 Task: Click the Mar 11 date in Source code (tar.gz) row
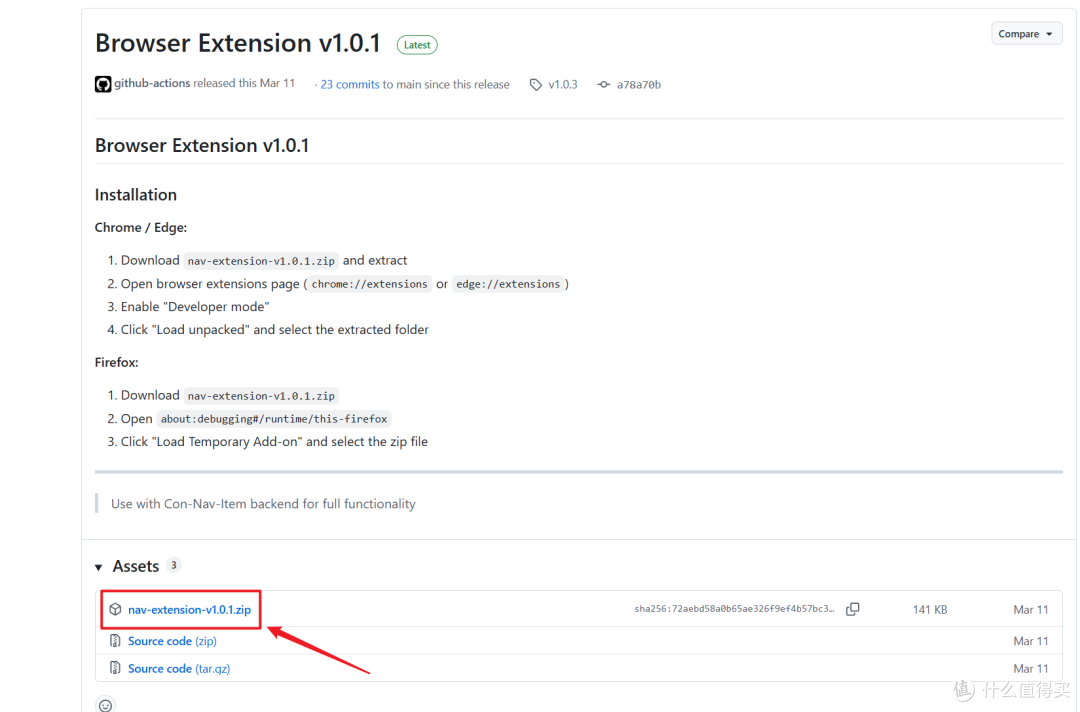tap(1030, 669)
